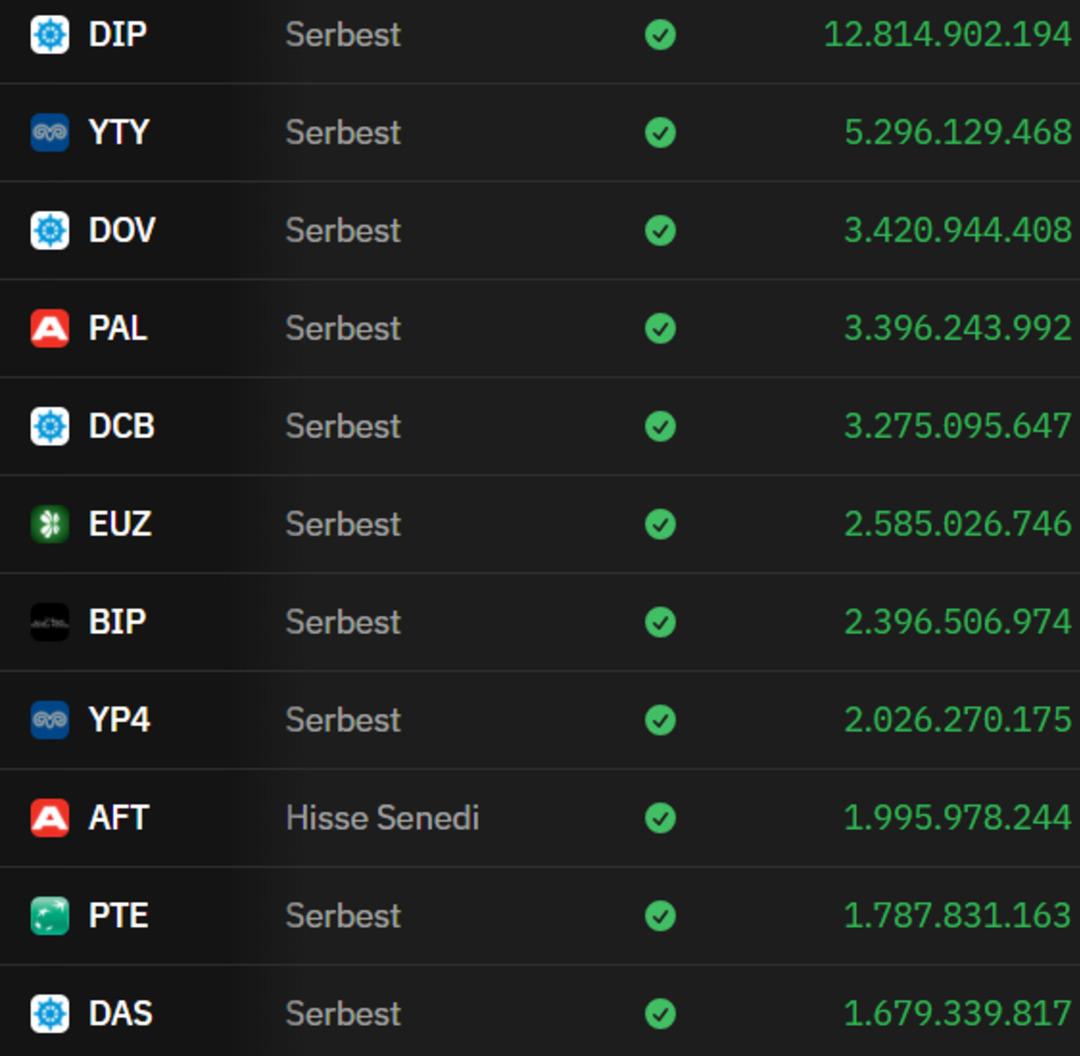Click the green EUZ logo icon
Image resolution: width=1080 pixels, height=1056 pixels.
tap(50, 525)
